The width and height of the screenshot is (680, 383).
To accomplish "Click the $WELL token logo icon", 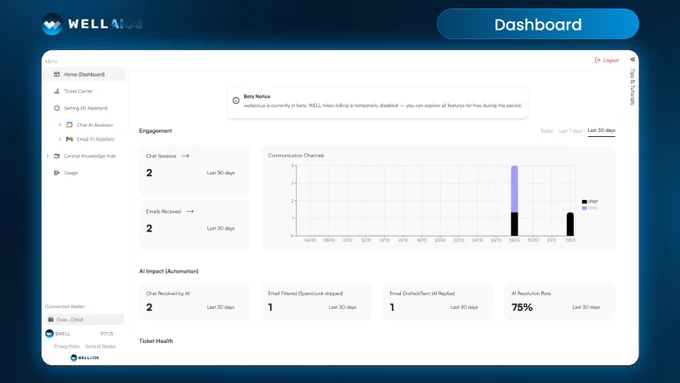I will [x=49, y=334].
